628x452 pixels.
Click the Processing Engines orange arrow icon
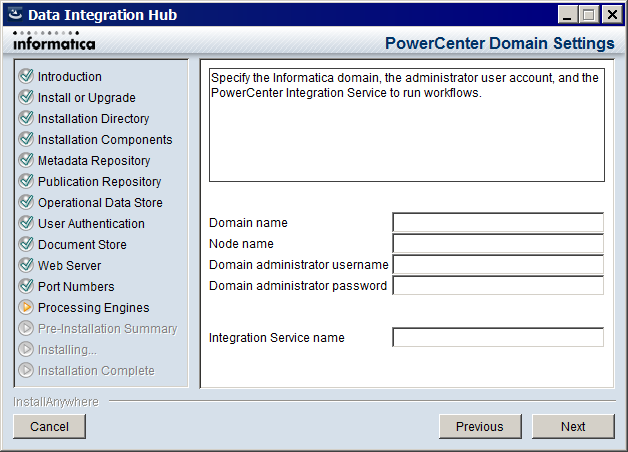(26, 307)
